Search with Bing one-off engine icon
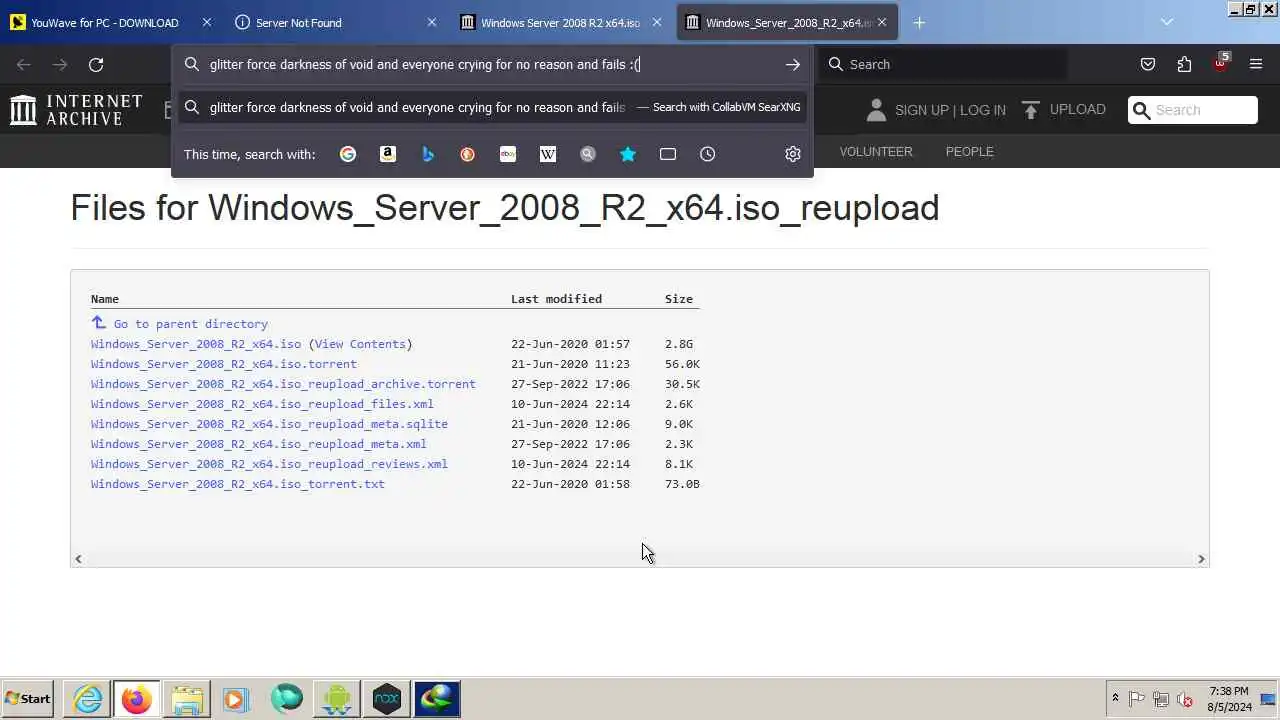This screenshot has height=720, width=1280. 428,154
